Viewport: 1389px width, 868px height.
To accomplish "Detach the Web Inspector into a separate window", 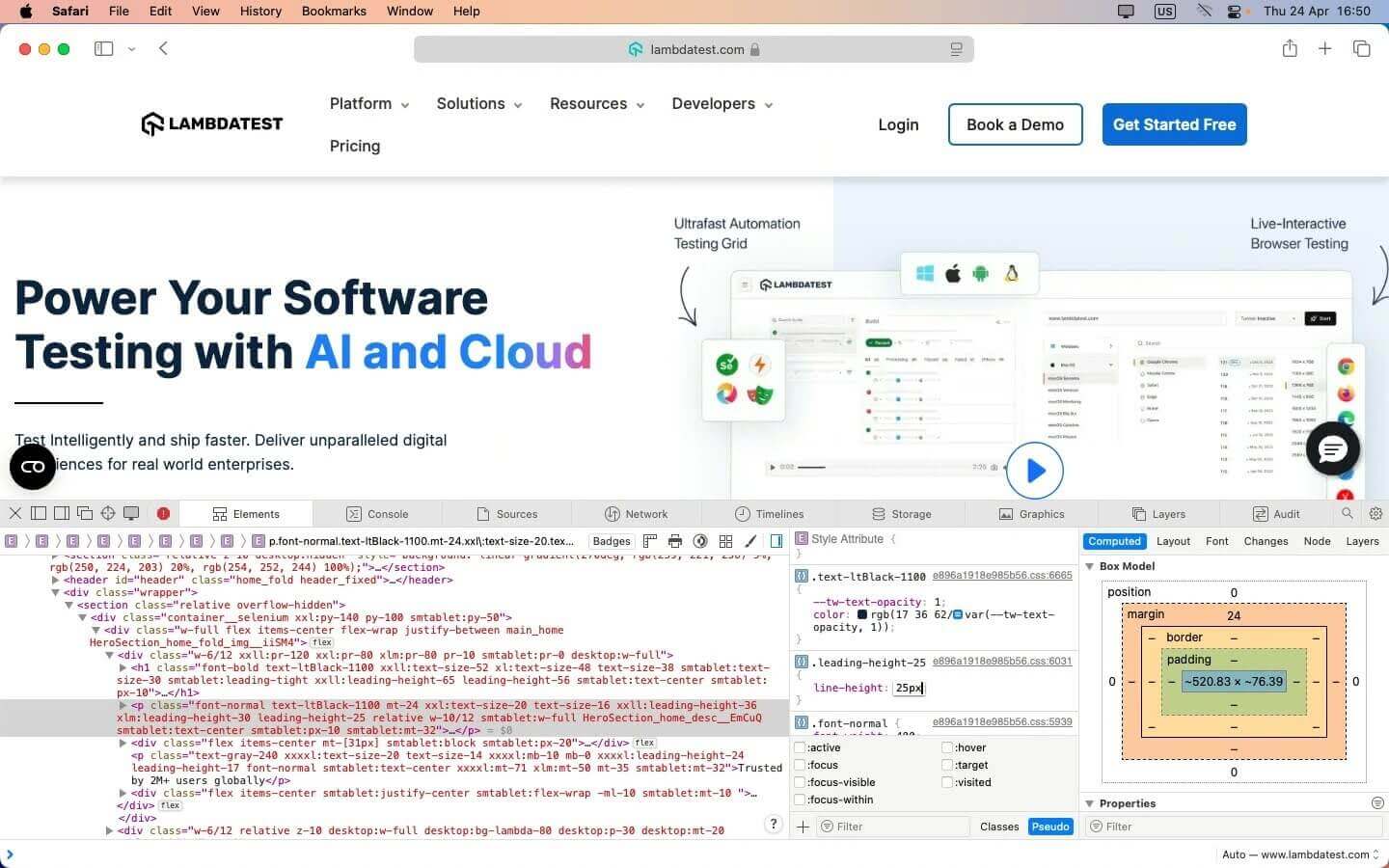I will click(x=85, y=513).
